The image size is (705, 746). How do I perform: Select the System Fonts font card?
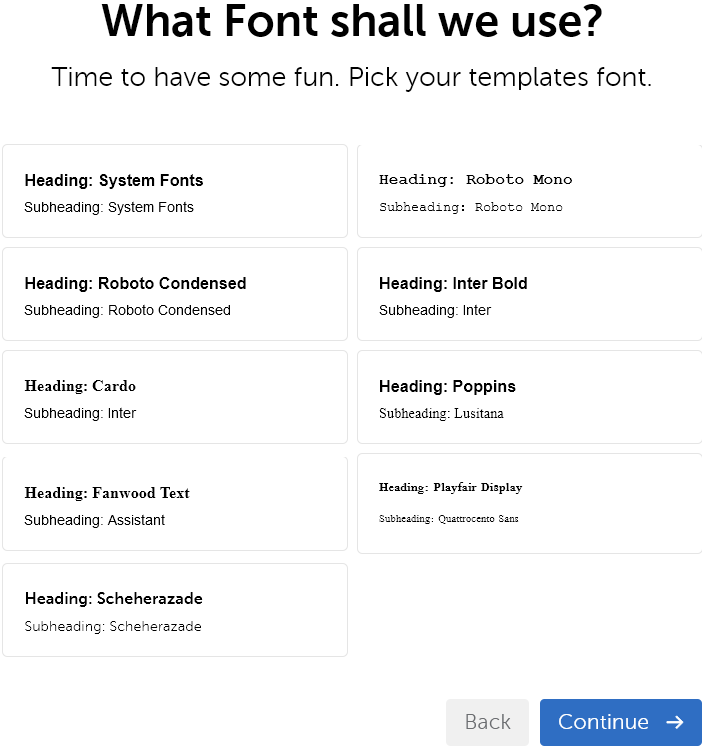point(175,191)
